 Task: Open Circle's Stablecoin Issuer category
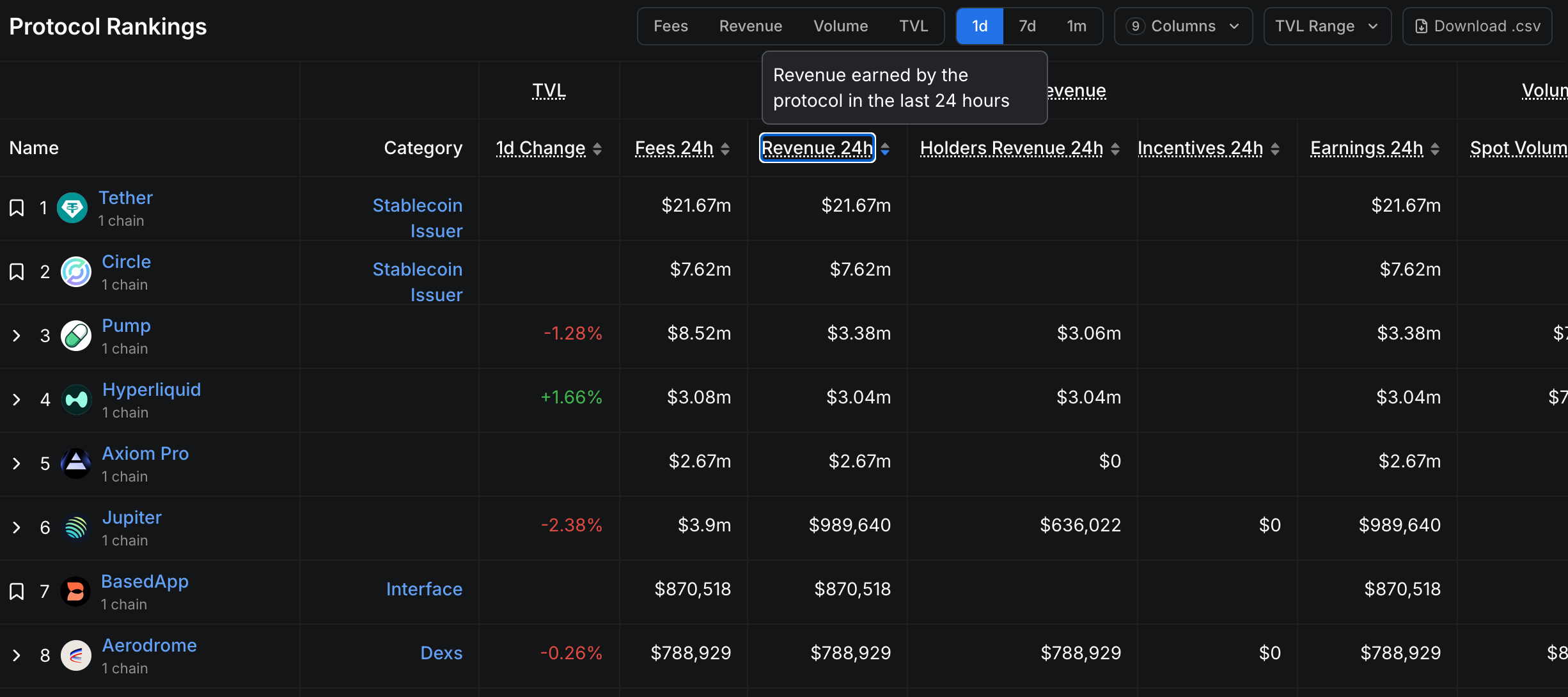click(x=418, y=282)
